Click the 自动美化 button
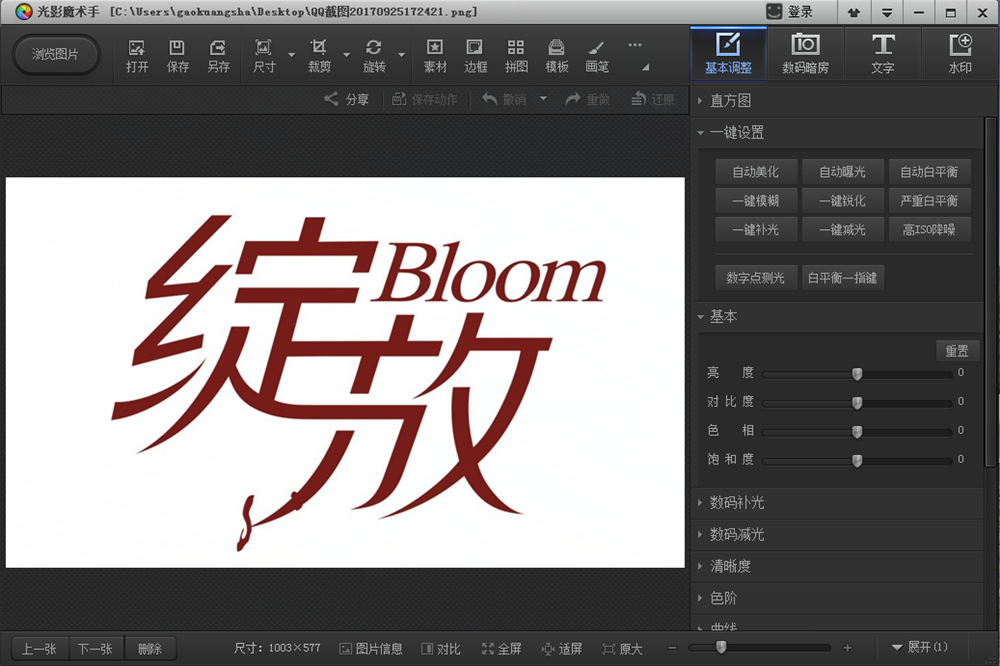The height and width of the screenshot is (666, 1000). pyautogui.click(x=756, y=172)
